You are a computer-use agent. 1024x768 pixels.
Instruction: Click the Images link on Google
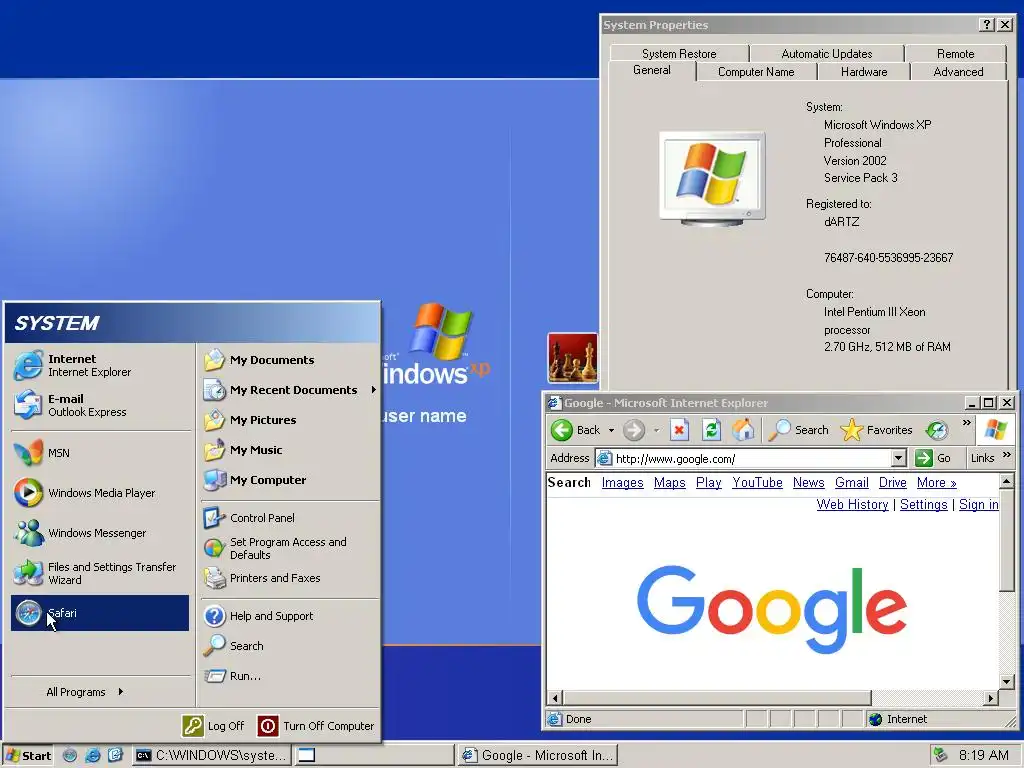[x=622, y=483]
